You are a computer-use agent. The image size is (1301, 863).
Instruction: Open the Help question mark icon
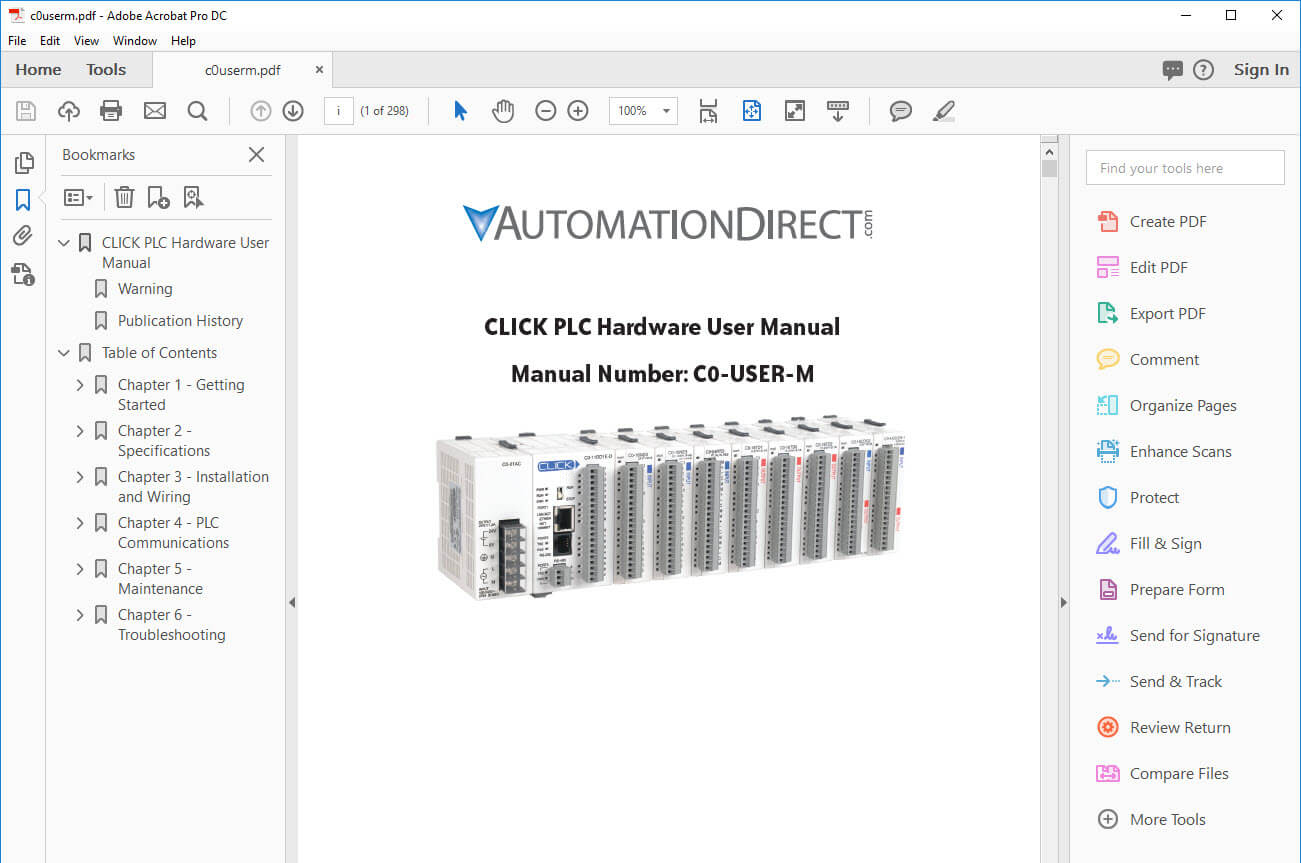1204,70
